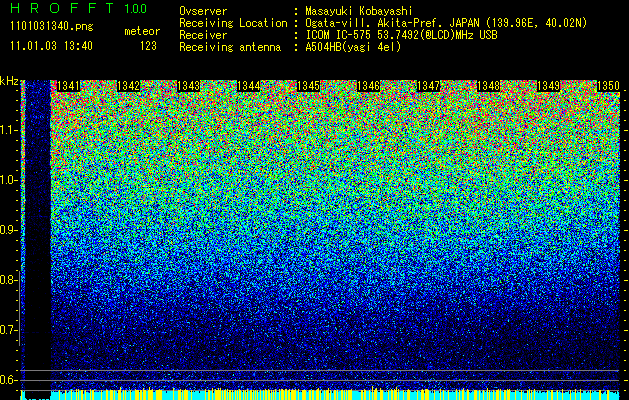629x400 pixels.
Task: Click the Receiving antenna label
Action: 230,47
